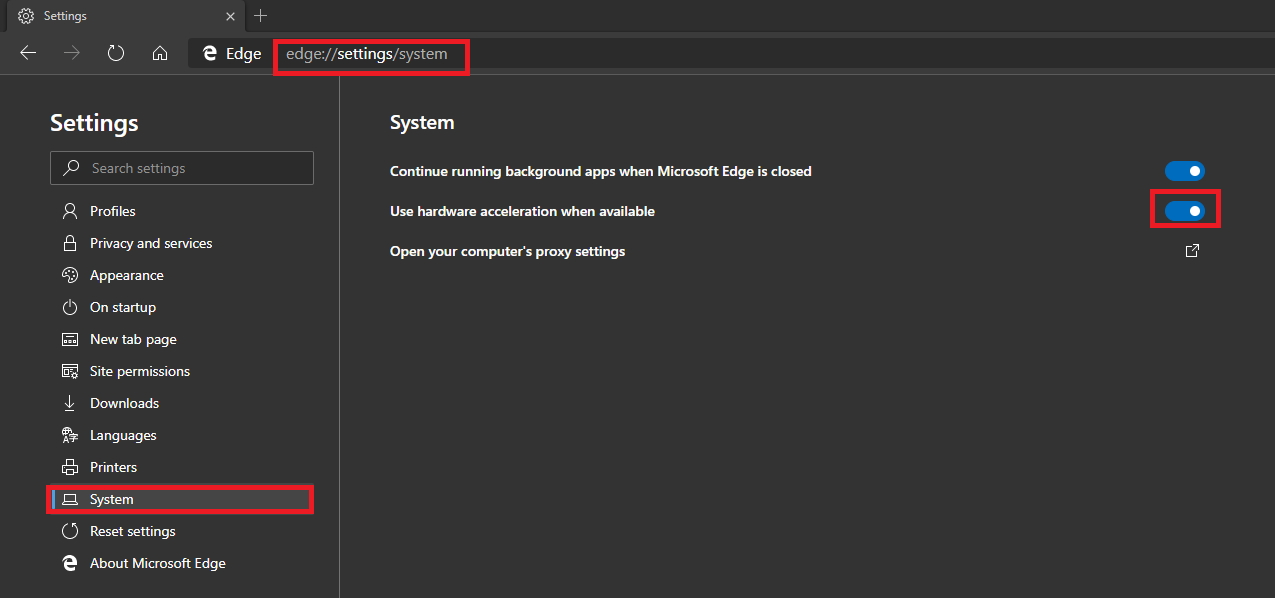Click the Edge logo in address bar

pos(210,54)
